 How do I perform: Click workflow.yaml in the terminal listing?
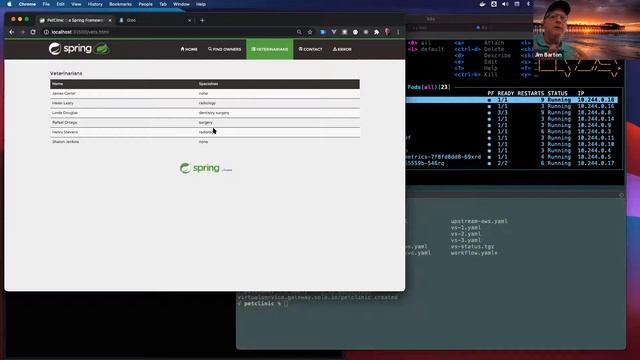pyautogui.click(x=474, y=253)
